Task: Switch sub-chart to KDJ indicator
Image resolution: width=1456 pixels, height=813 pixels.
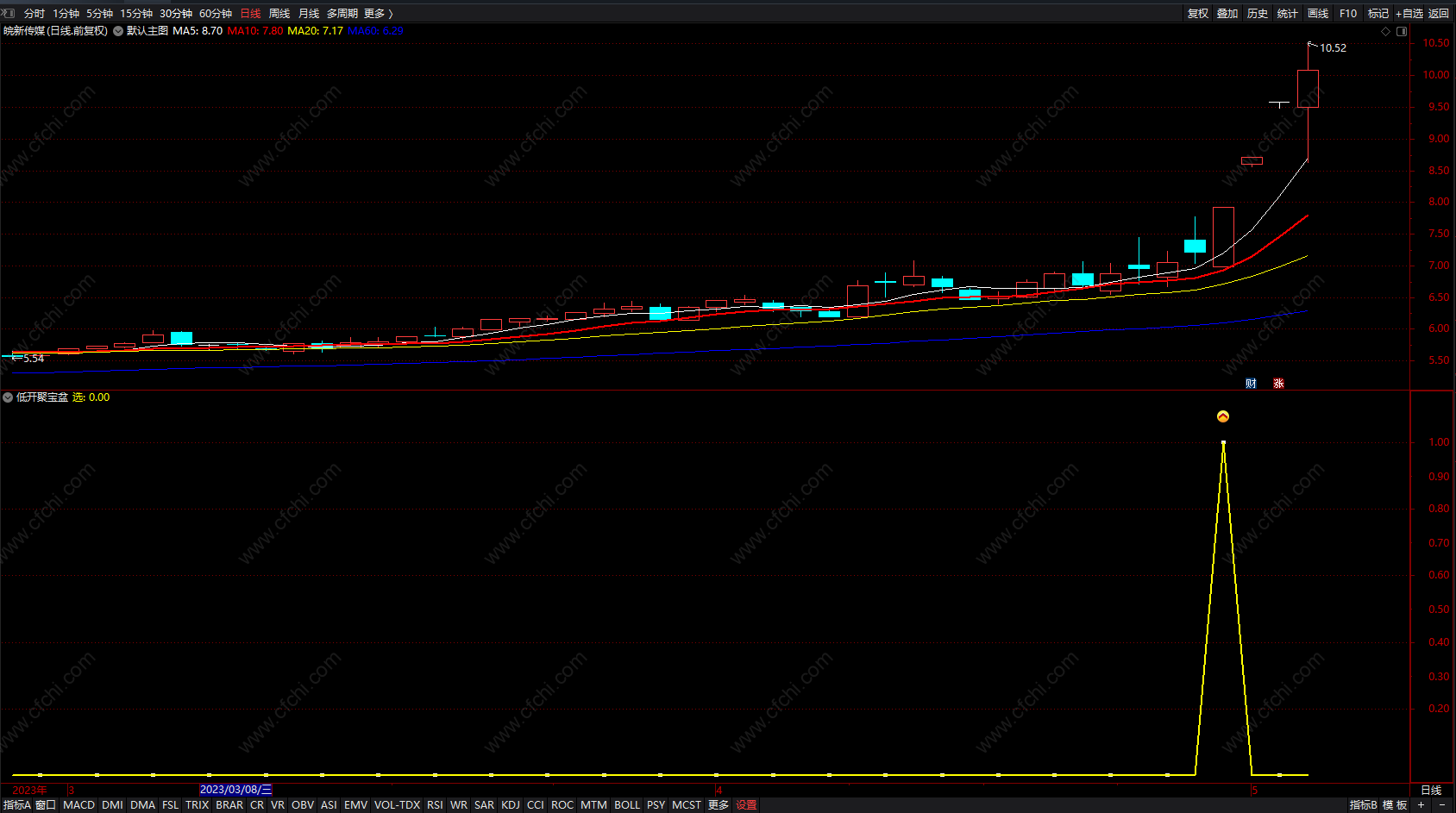Action: pos(511,805)
